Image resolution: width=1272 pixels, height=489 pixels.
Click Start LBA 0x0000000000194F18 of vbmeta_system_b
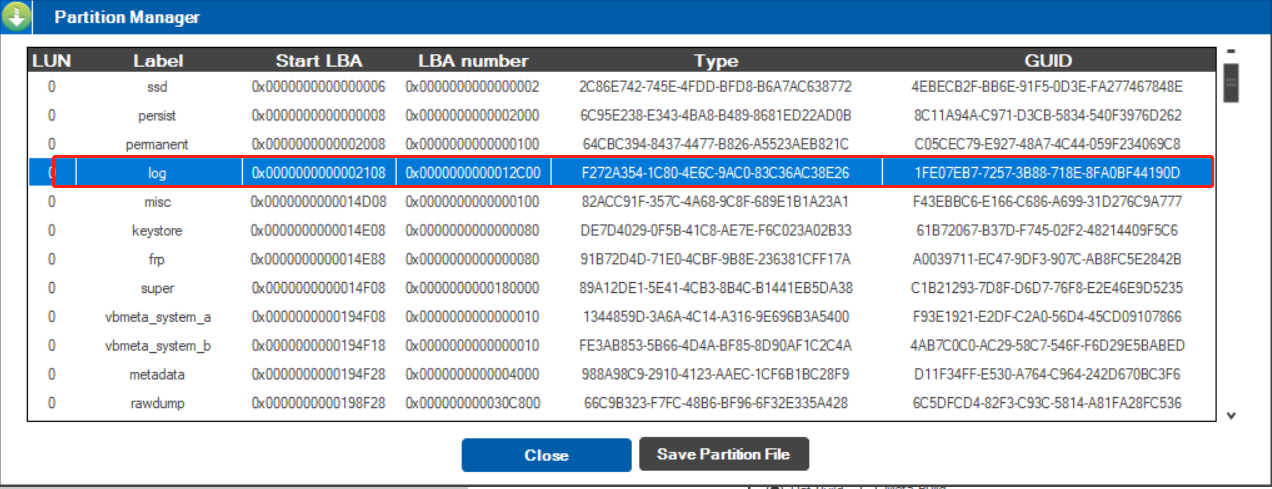[x=319, y=346]
